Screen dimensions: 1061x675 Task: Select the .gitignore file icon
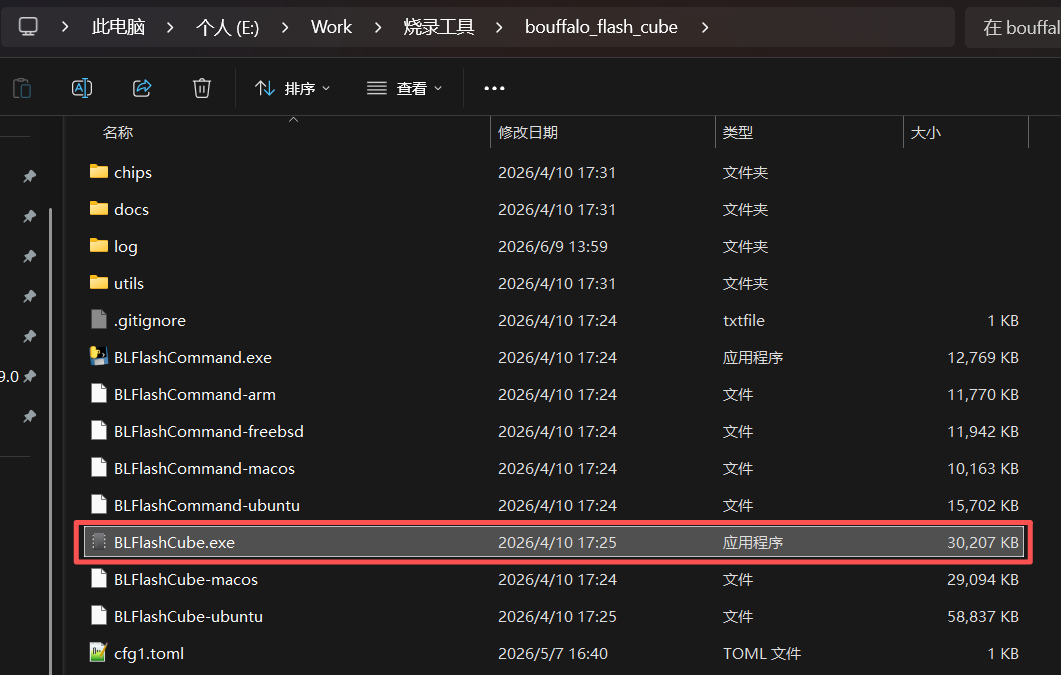pos(99,320)
